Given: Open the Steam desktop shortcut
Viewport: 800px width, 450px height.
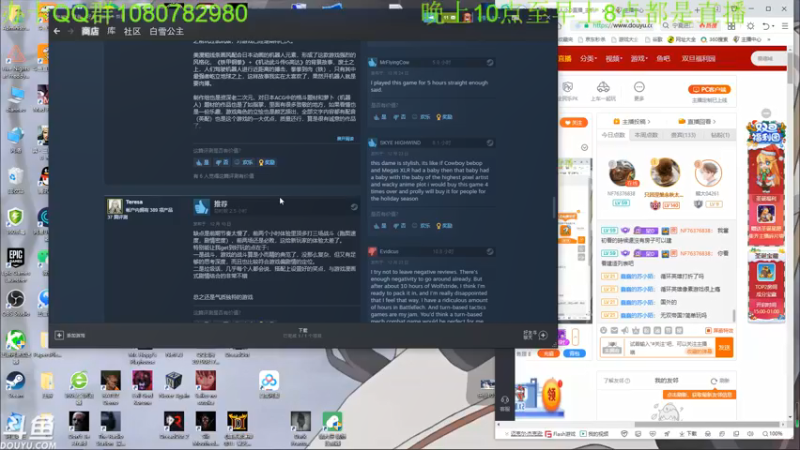Looking at the screenshot, I should 15,385.
